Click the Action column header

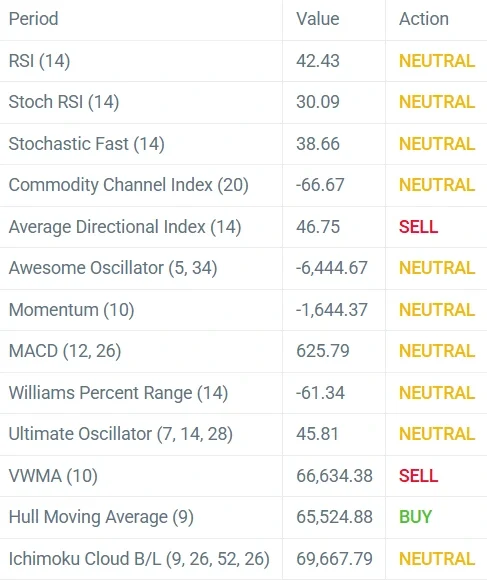click(x=424, y=19)
